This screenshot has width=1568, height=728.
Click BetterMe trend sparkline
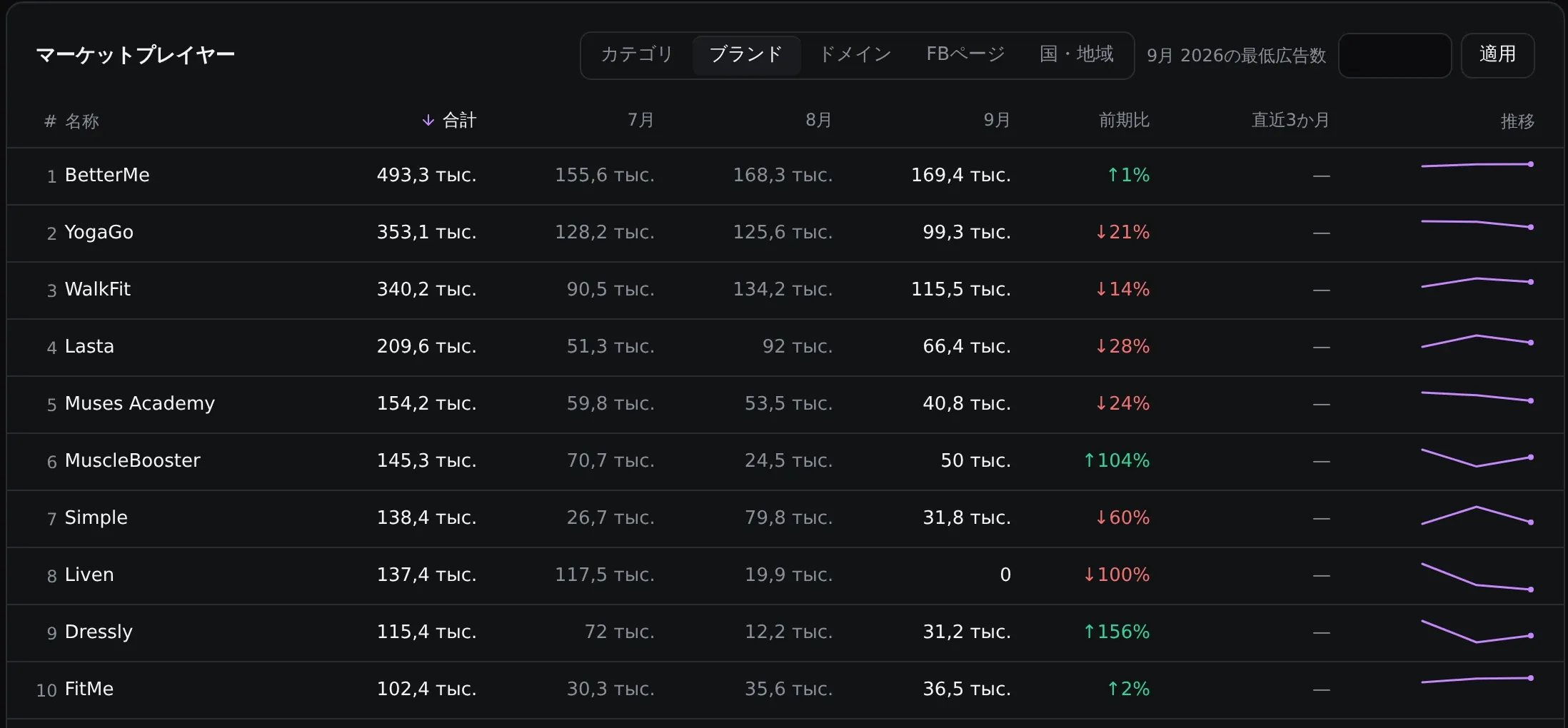(x=1477, y=165)
